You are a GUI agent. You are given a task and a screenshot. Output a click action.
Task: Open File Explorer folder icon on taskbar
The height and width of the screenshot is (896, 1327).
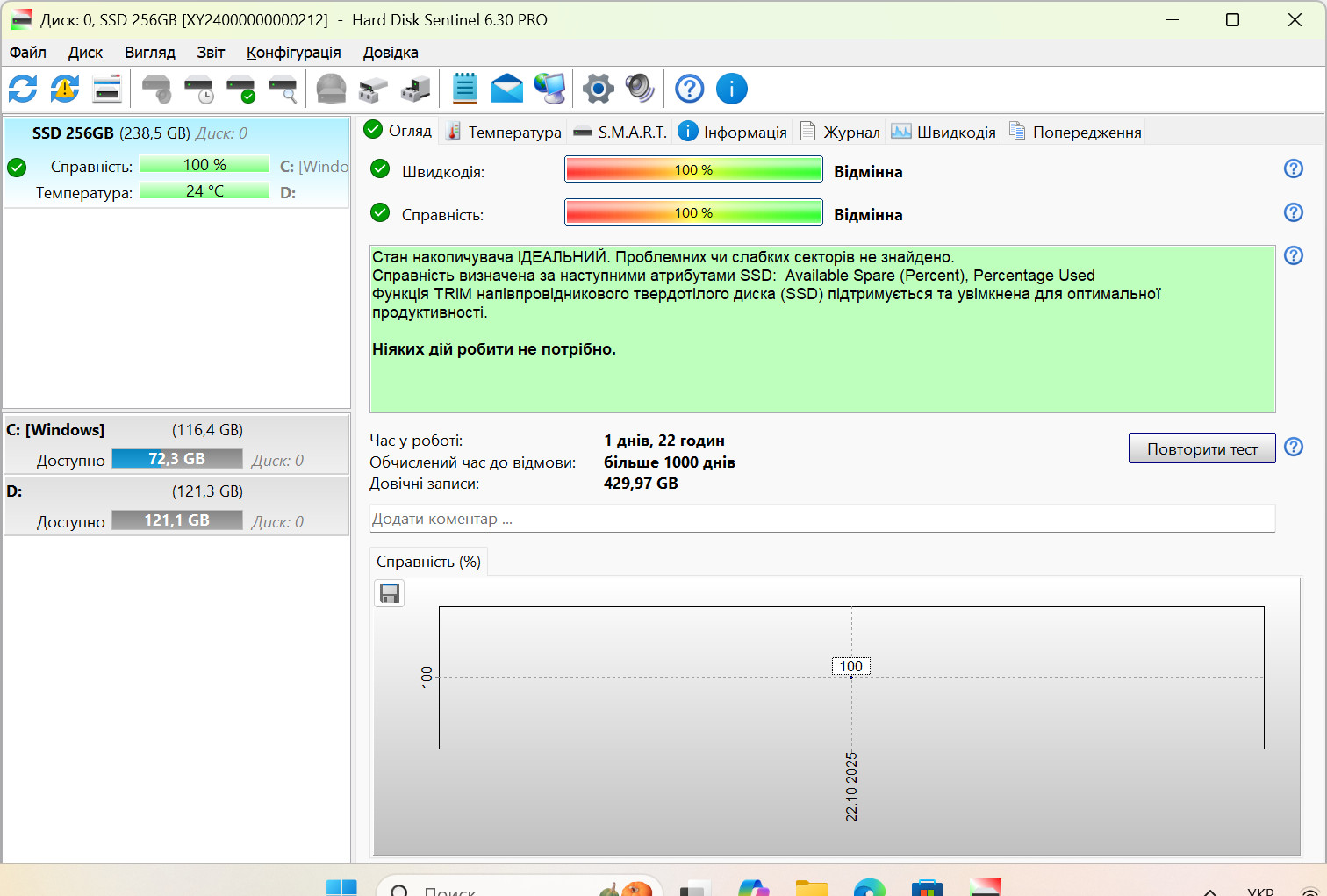tap(812, 887)
